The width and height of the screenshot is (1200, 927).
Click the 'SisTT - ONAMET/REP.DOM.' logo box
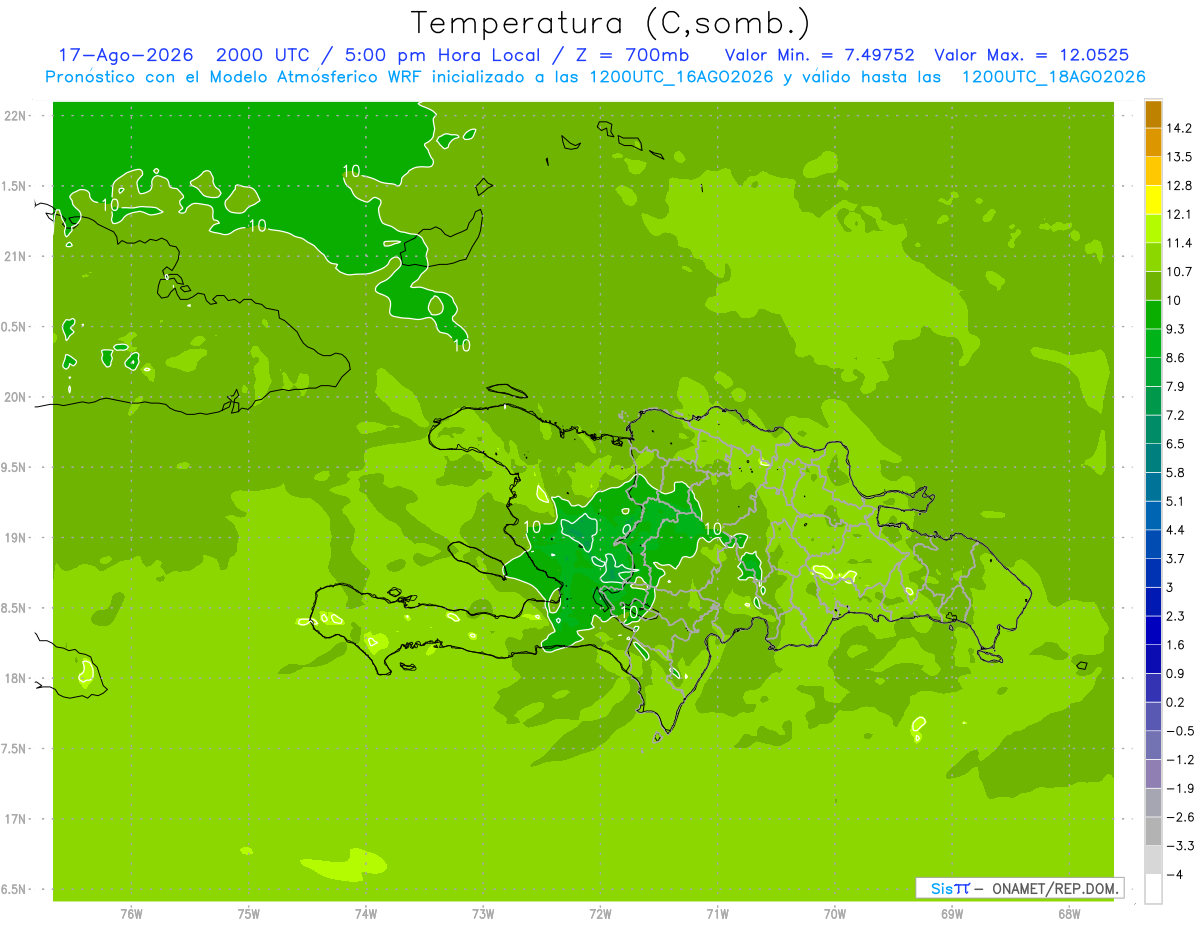[x=1019, y=888]
